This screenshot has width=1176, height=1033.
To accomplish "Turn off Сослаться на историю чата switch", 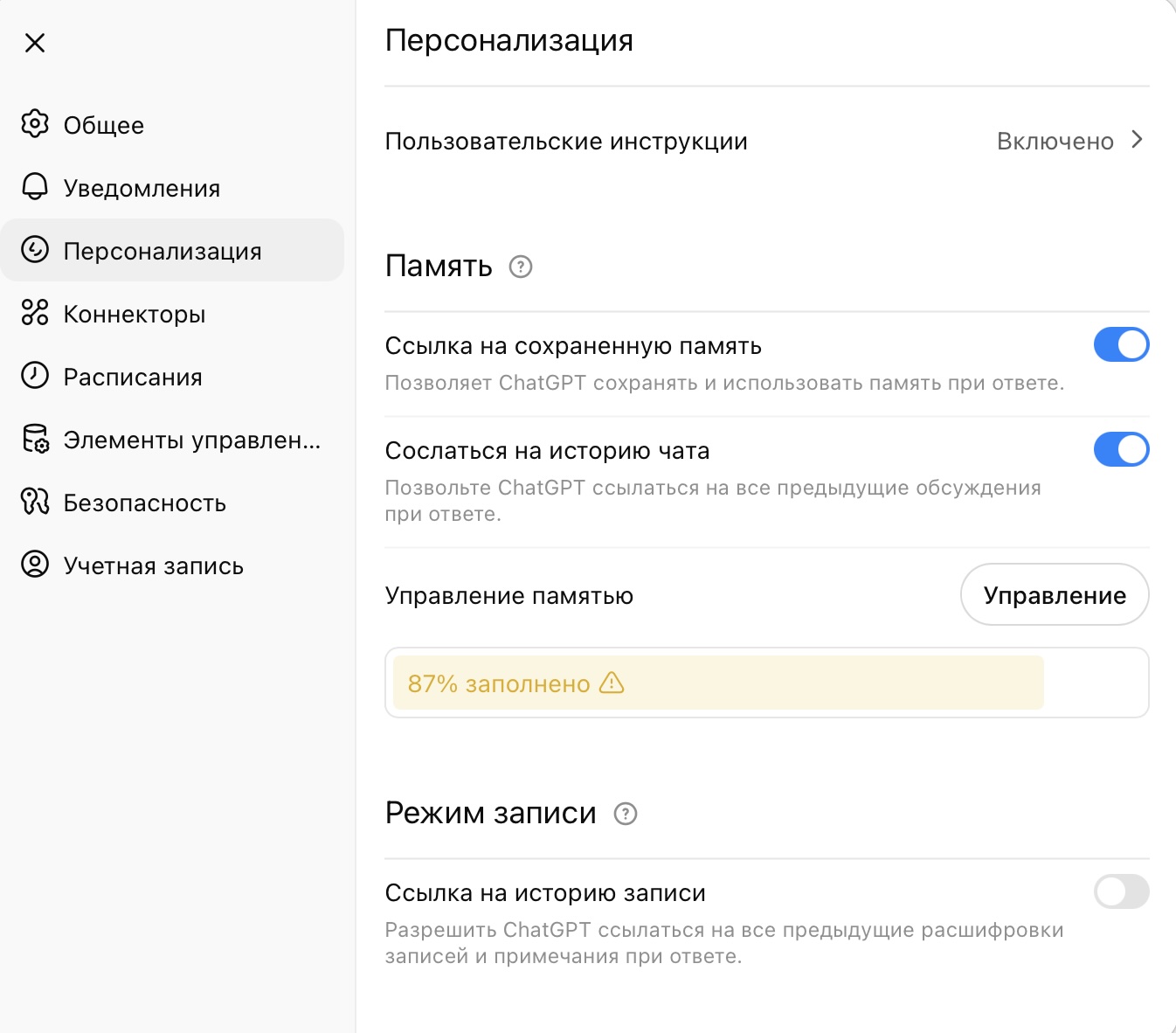I will 1121,449.
